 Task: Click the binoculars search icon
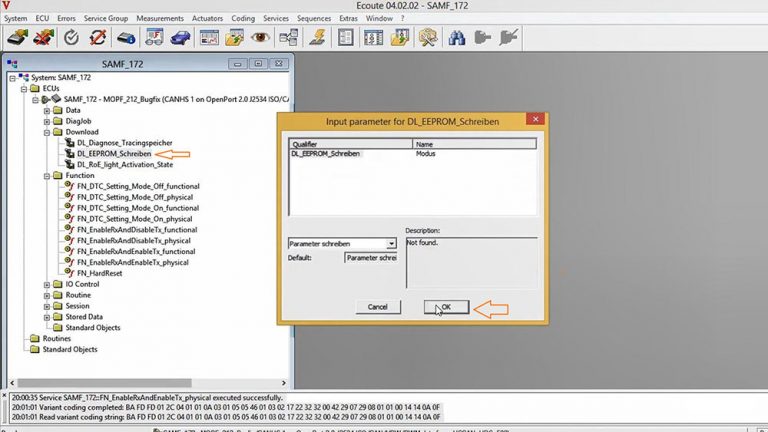456,38
